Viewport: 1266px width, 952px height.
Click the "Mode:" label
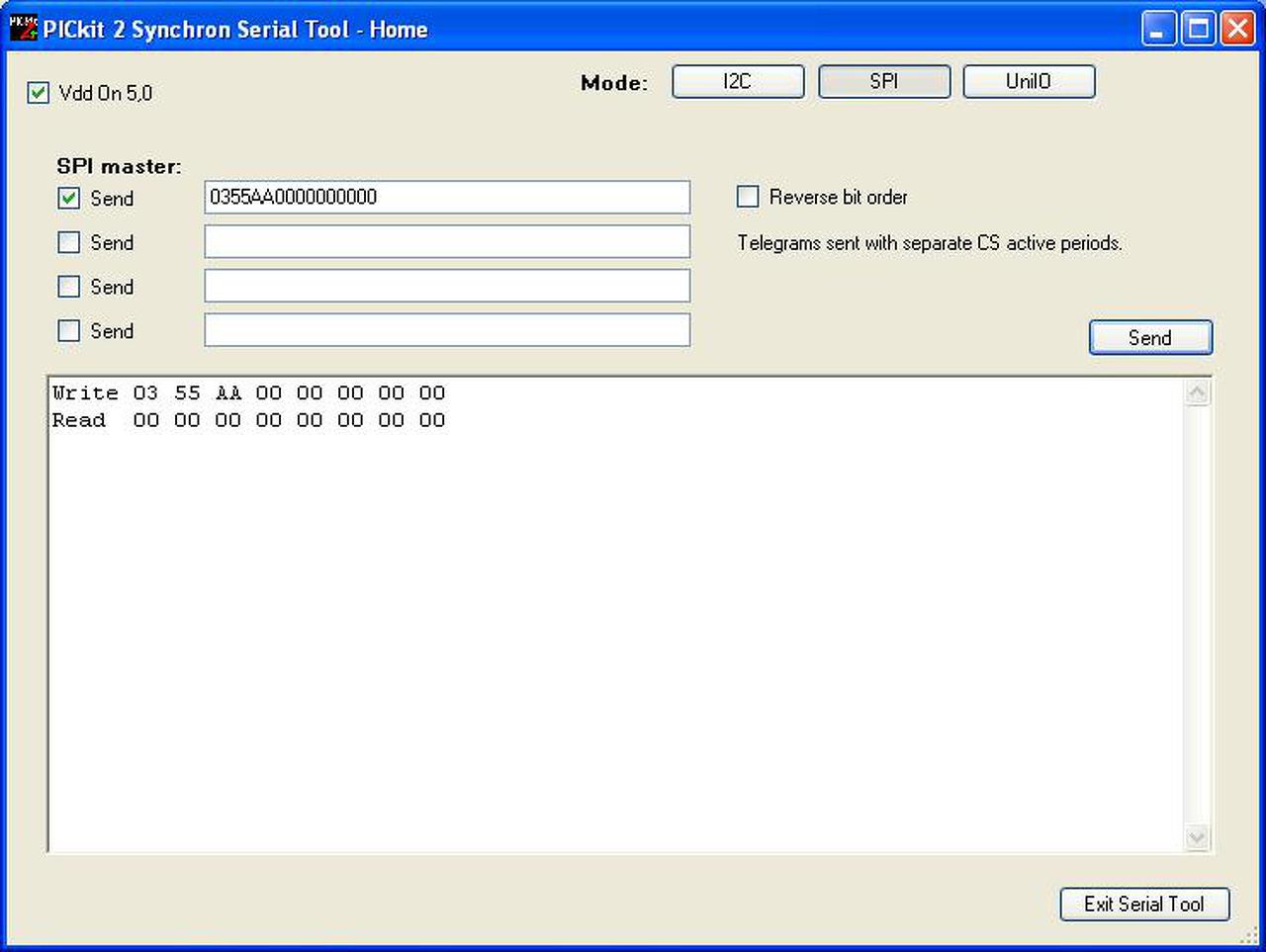pos(614,83)
